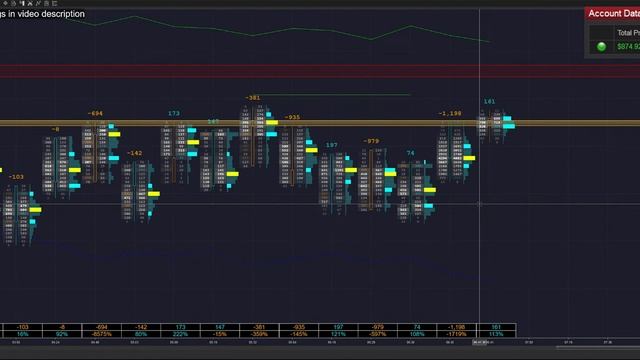
Task: Click the 74 delta label above its footprint bar
Action: pos(411,153)
